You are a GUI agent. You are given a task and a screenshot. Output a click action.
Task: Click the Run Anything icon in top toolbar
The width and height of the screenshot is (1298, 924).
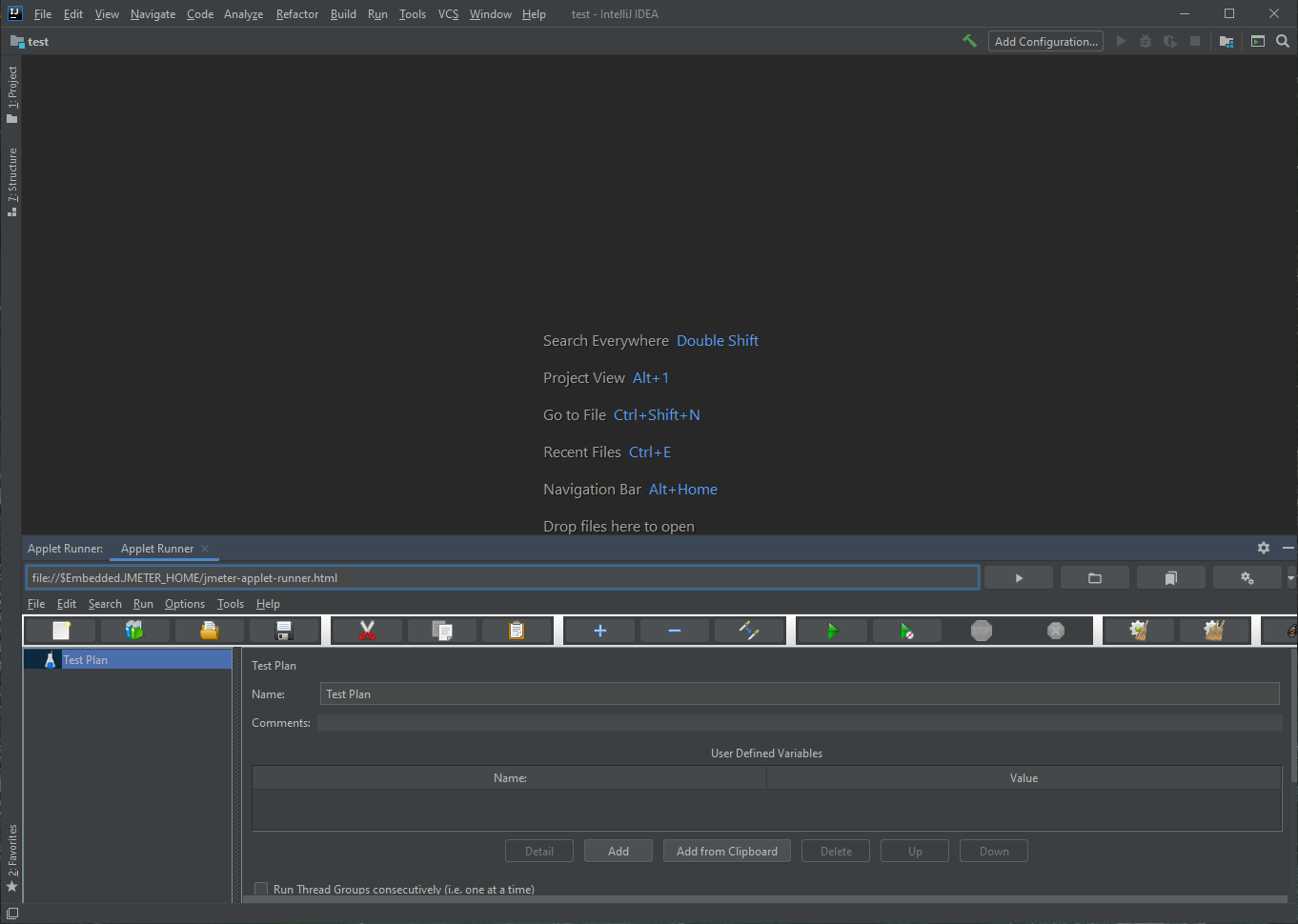pyautogui.click(x=1258, y=41)
